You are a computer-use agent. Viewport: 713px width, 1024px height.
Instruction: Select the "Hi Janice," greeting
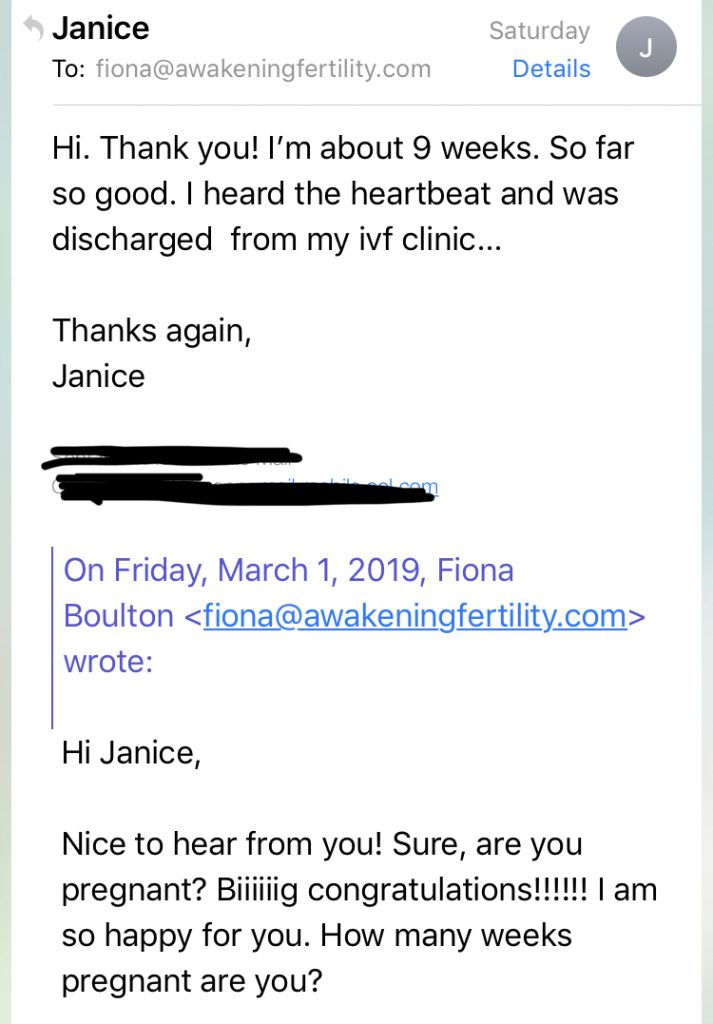point(131,753)
